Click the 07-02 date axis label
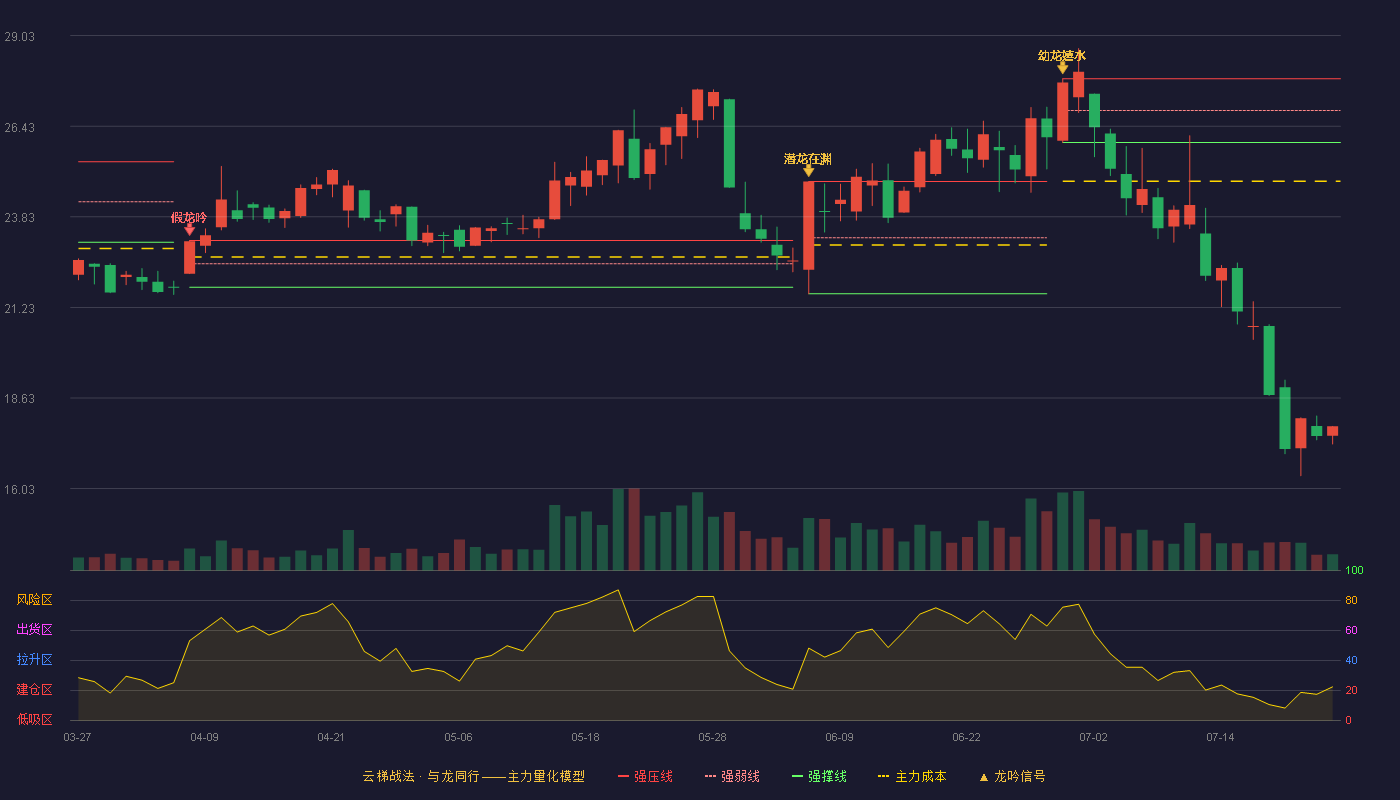 click(x=1093, y=737)
